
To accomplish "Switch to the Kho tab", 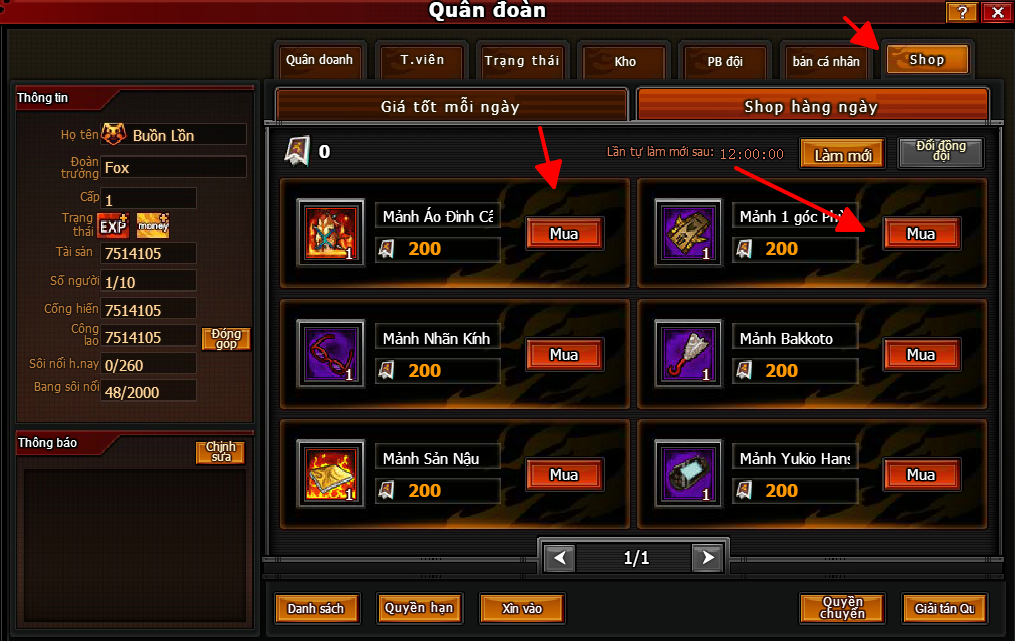I will click(x=625, y=62).
